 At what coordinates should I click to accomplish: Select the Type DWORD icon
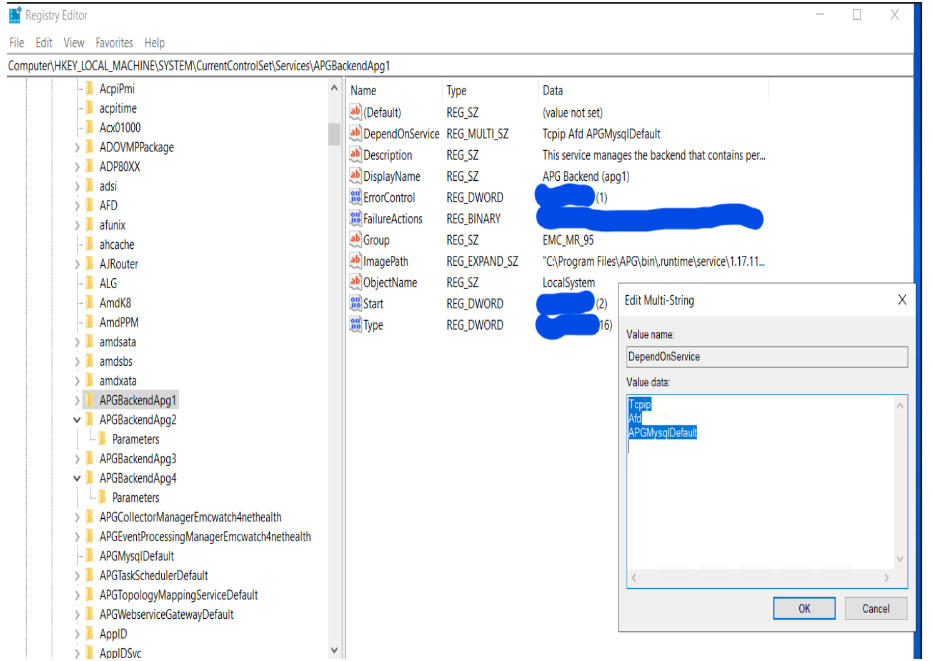pos(355,325)
